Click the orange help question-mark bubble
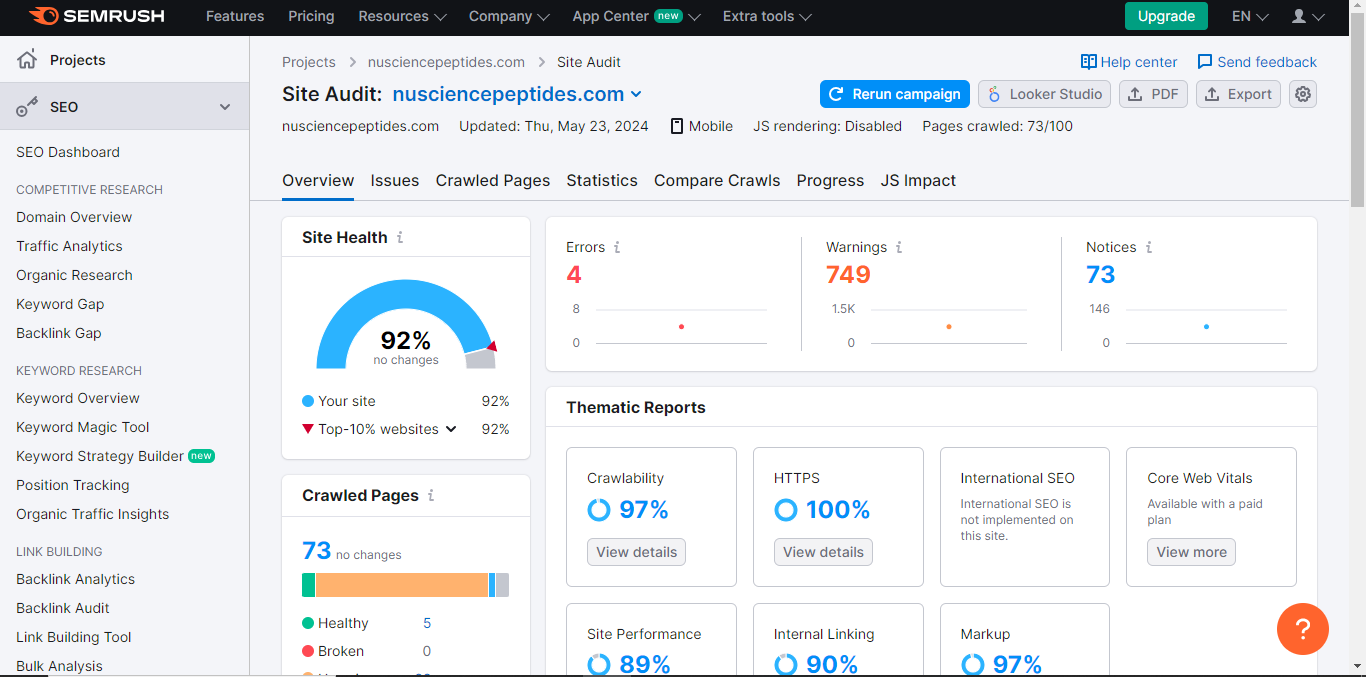The height and width of the screenshot is (677, 1366). pyautogui.click(x=1303, y=629)
